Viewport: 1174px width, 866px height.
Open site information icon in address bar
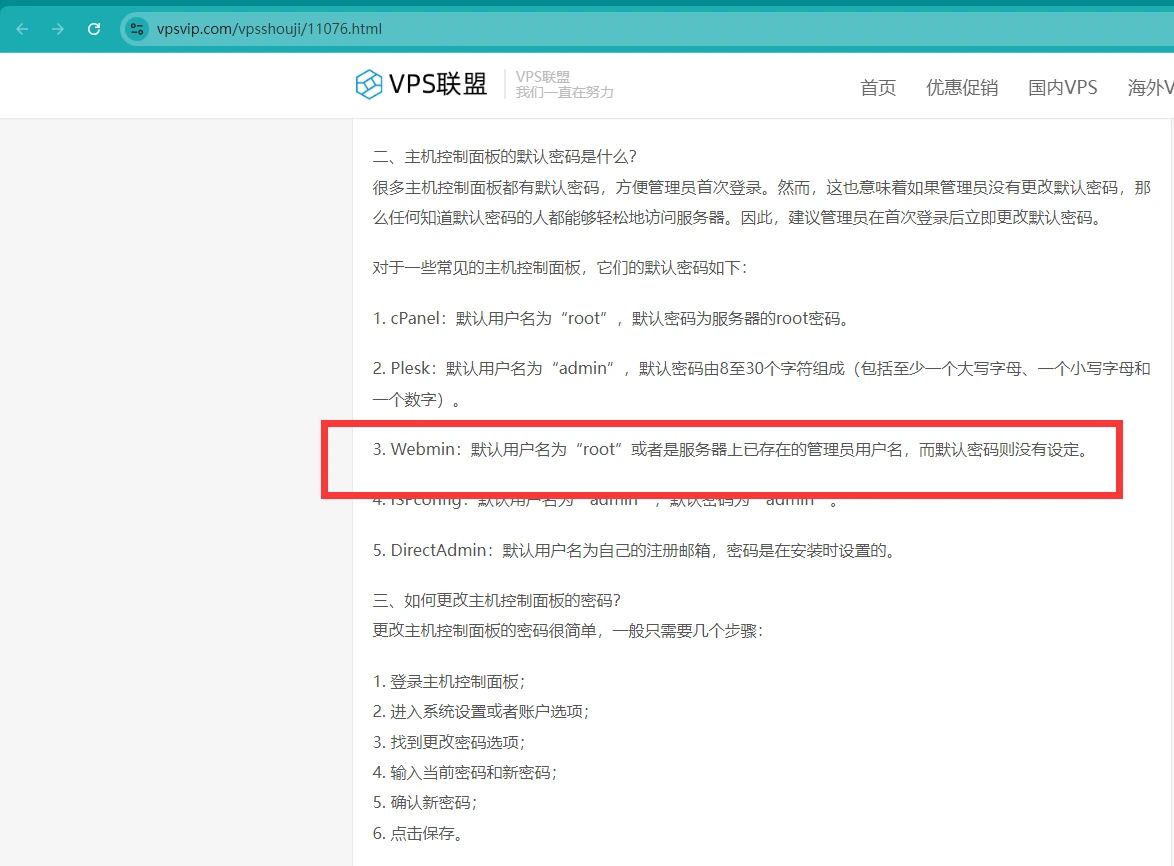[x=136, y=29]
